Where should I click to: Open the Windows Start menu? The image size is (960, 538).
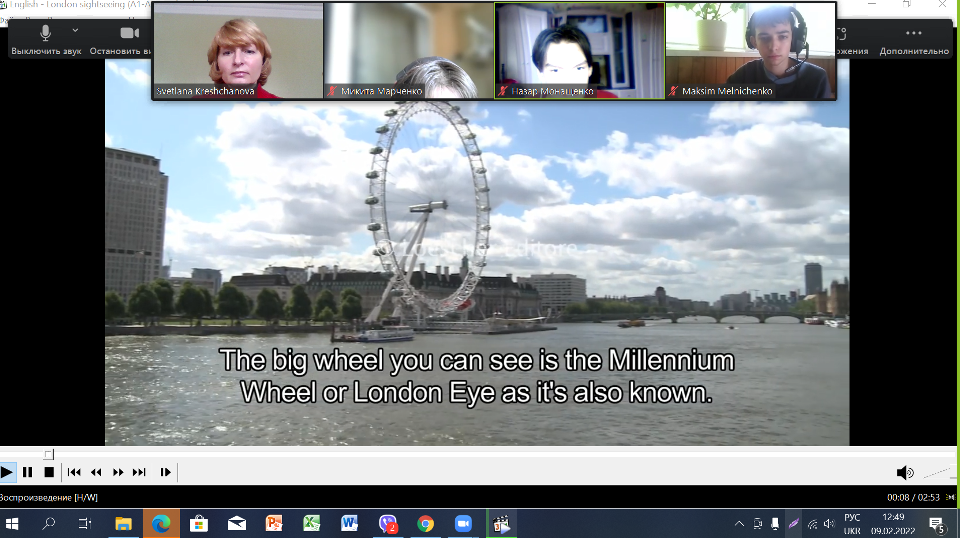coord(12,524)
